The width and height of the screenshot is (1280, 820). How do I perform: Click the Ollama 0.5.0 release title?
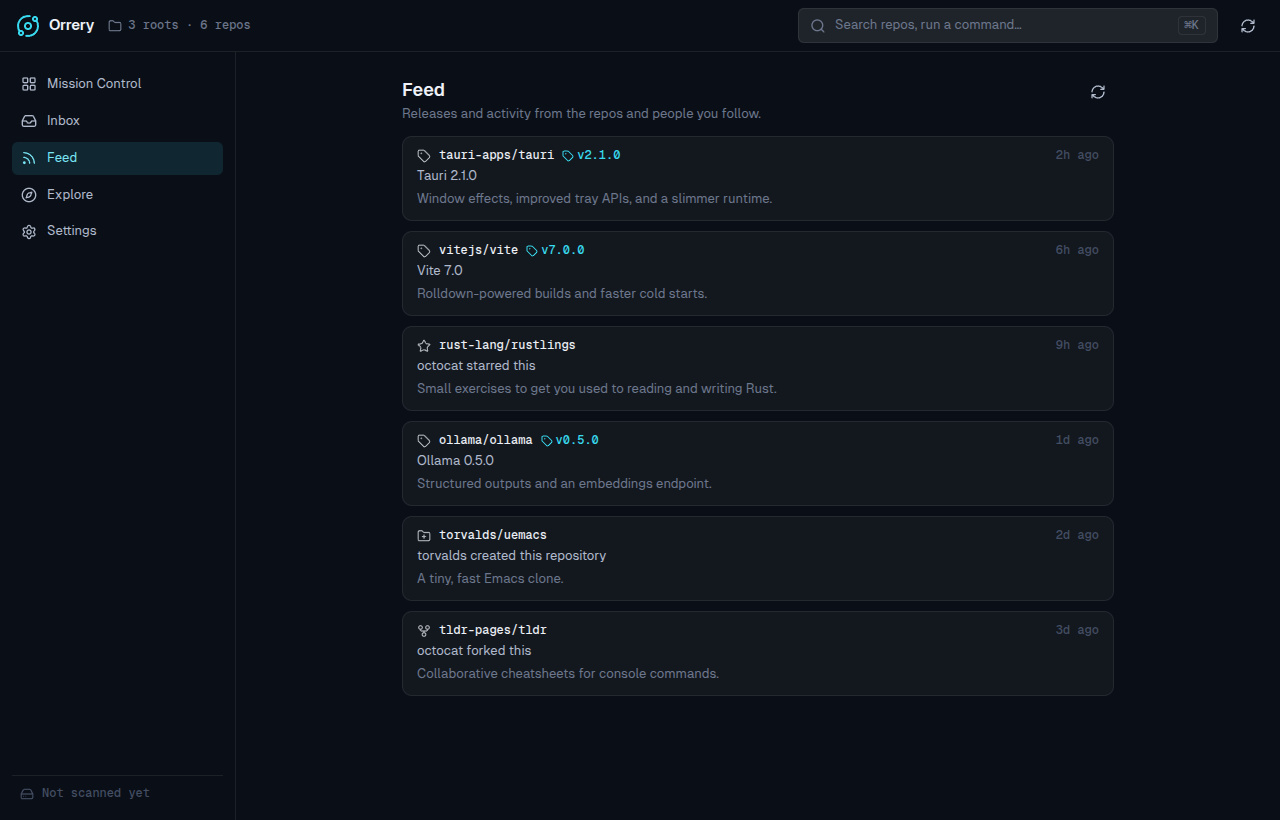pyautogui.click(x=455, y=460)
